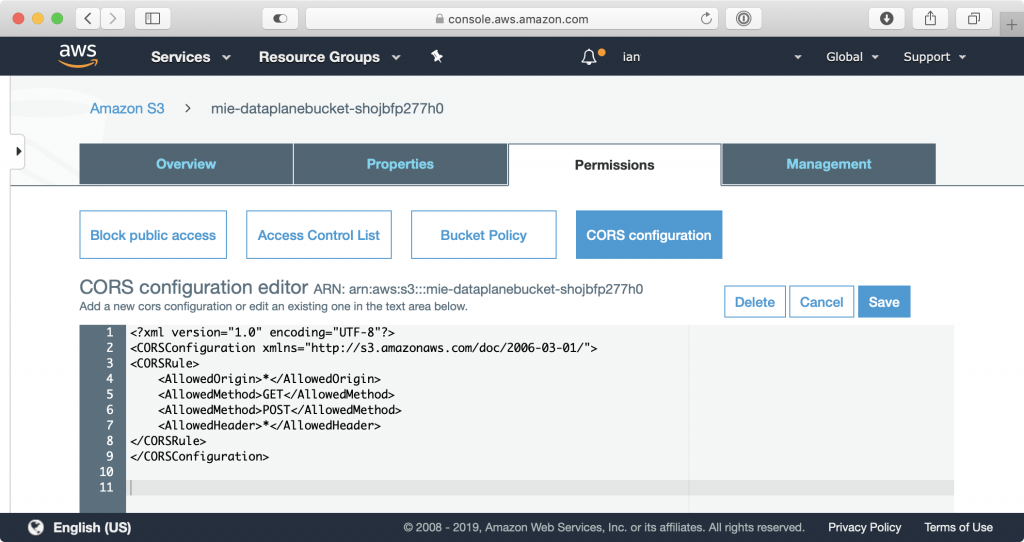Open the Access Control List section
This screenshot has width=1024, height=542.
pos(319,234)
